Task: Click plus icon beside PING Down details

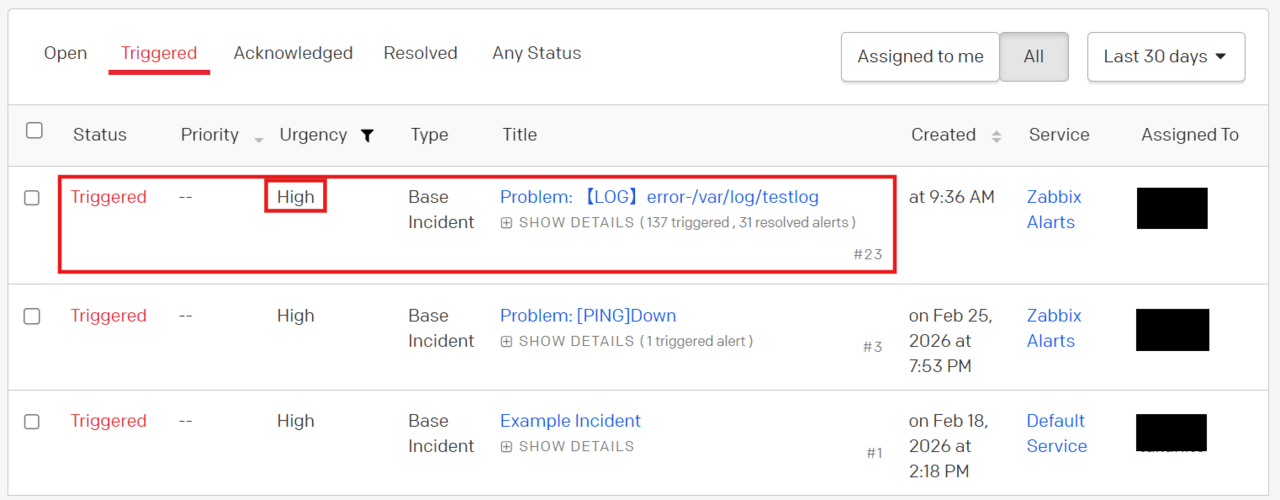Action: click(506, 342)
